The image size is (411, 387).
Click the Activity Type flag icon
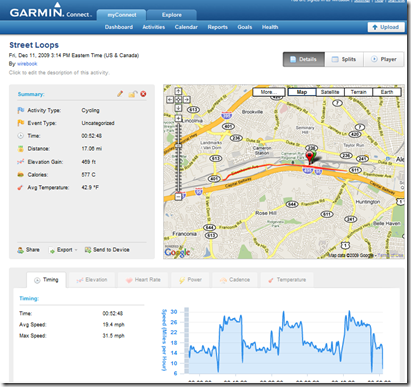click(x=21, y=110)
